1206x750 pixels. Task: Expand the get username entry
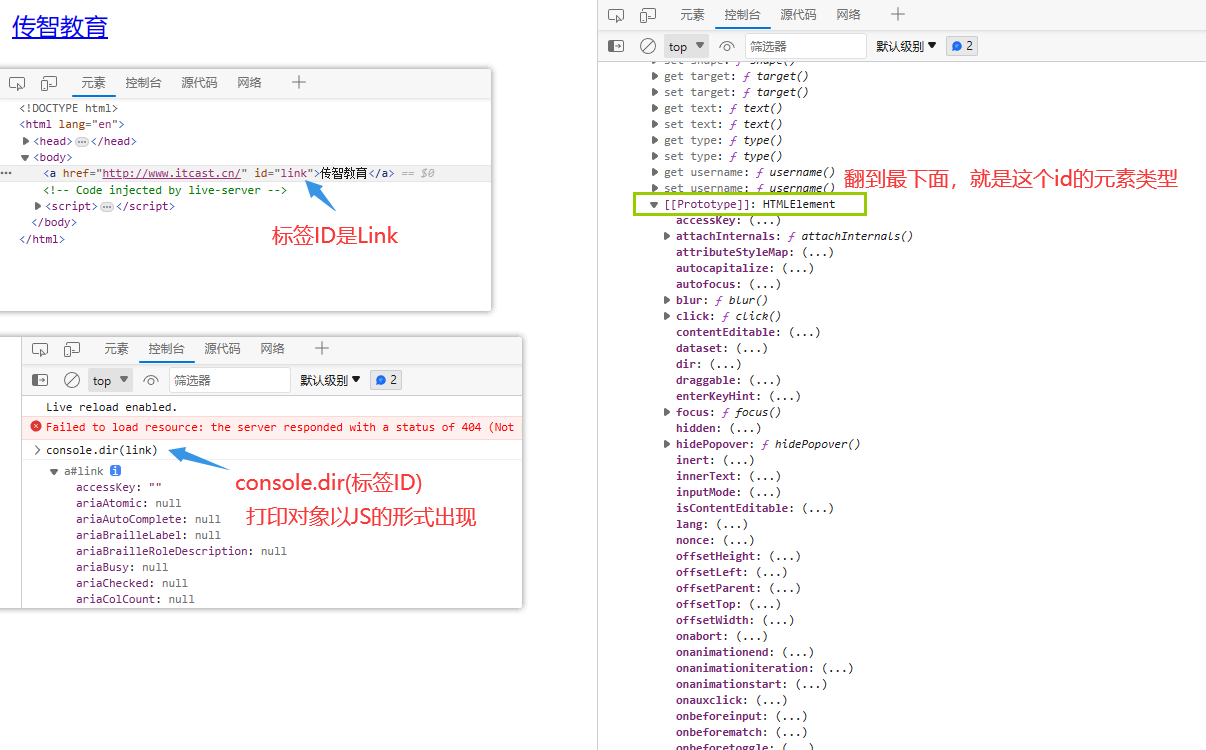(655, 172)
